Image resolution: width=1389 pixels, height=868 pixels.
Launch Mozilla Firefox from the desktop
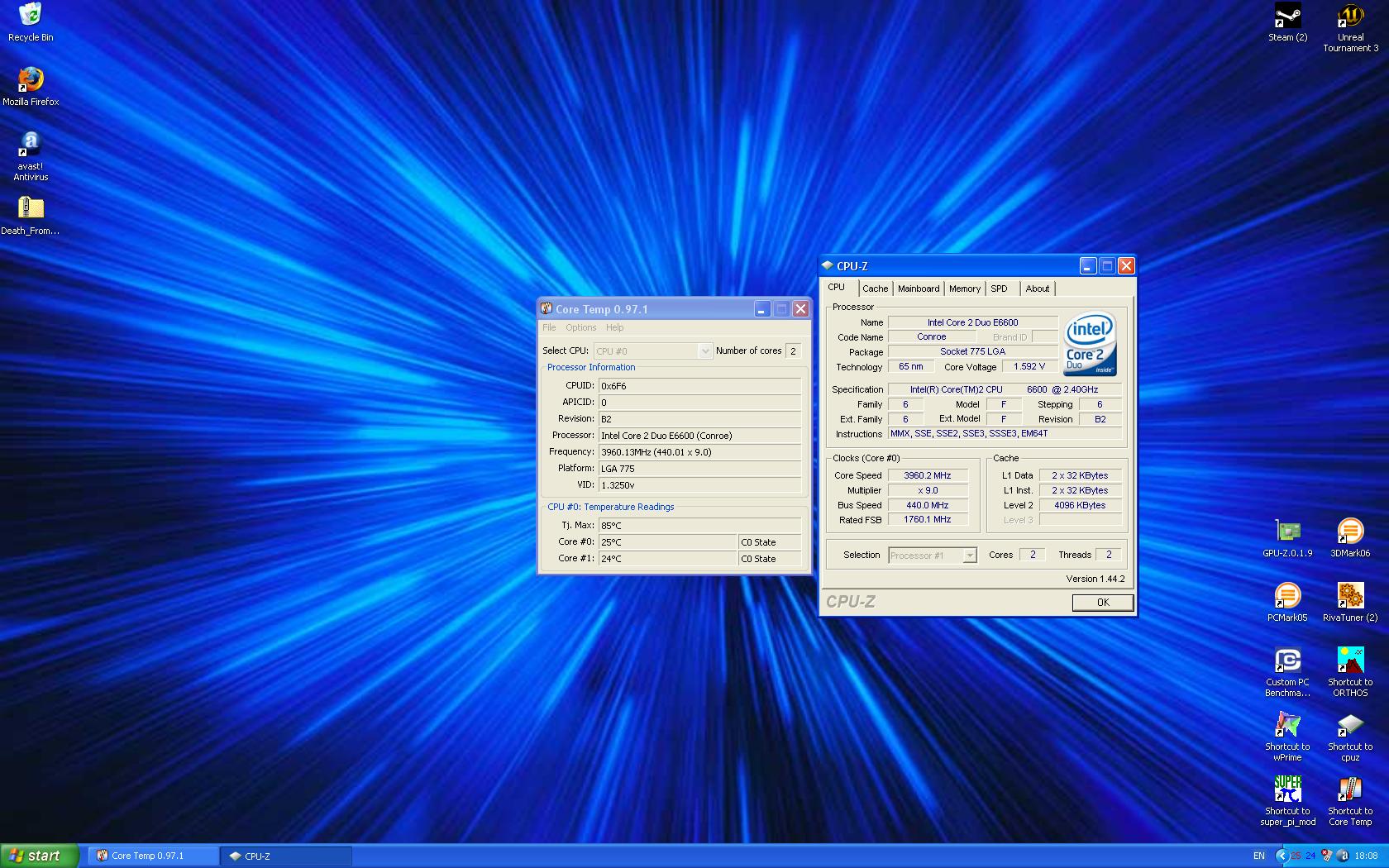tap(31, 86)
